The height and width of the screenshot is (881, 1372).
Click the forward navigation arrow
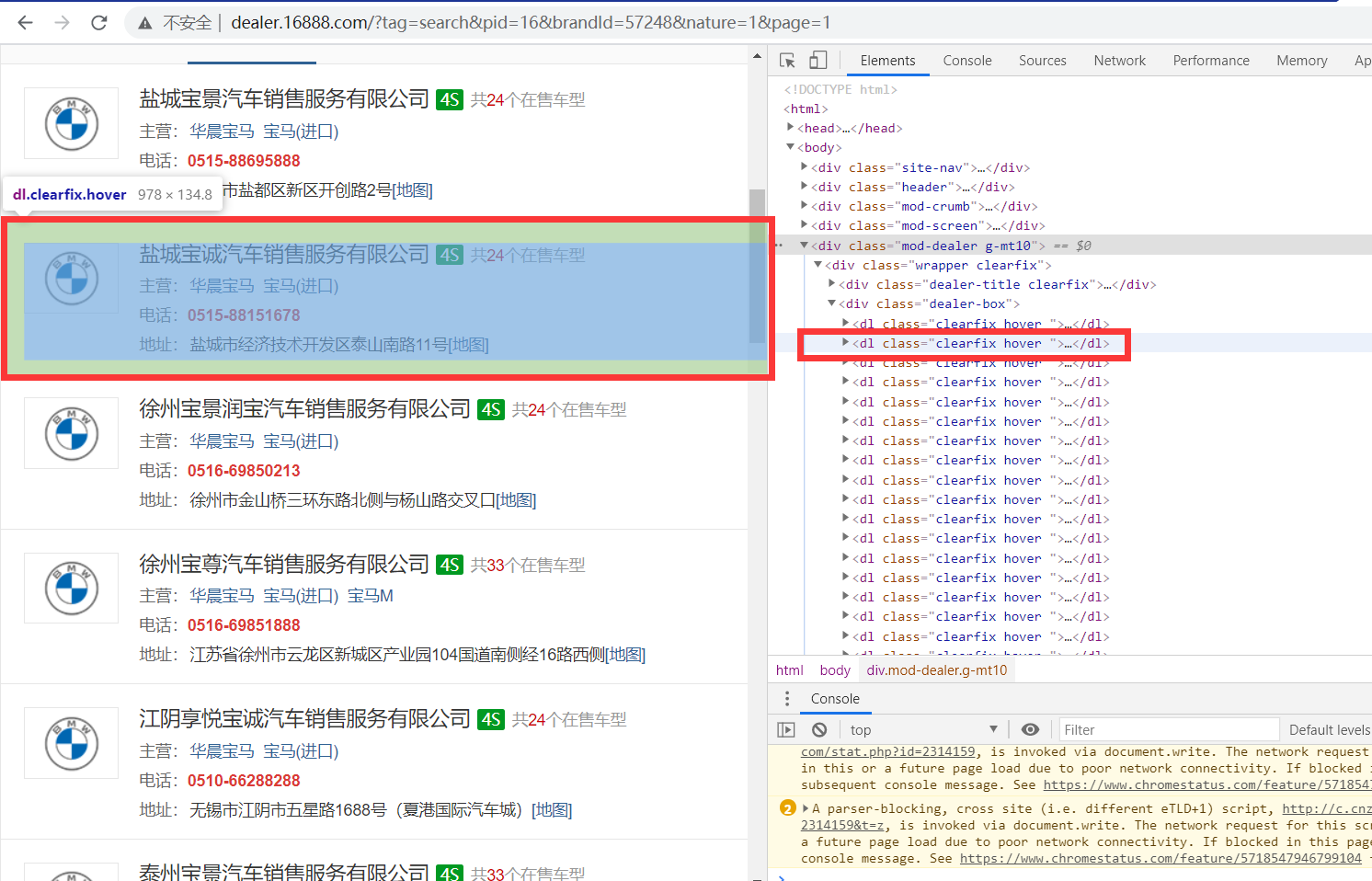61,22
